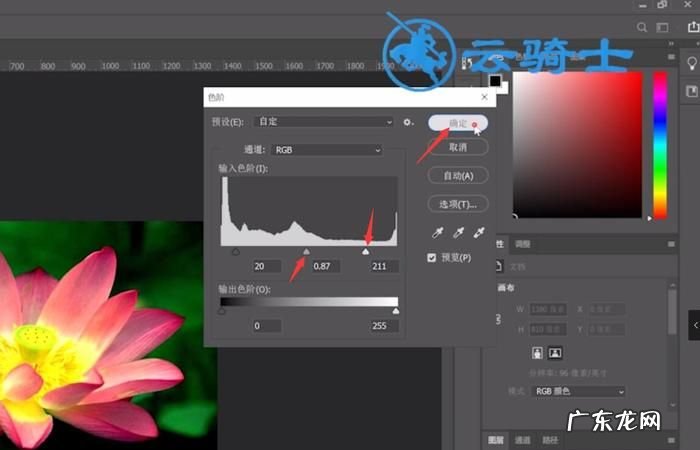Screen dimensions: 700x450
Task: Click the Properties panel scroll up arrow
Action: point(673,285)
